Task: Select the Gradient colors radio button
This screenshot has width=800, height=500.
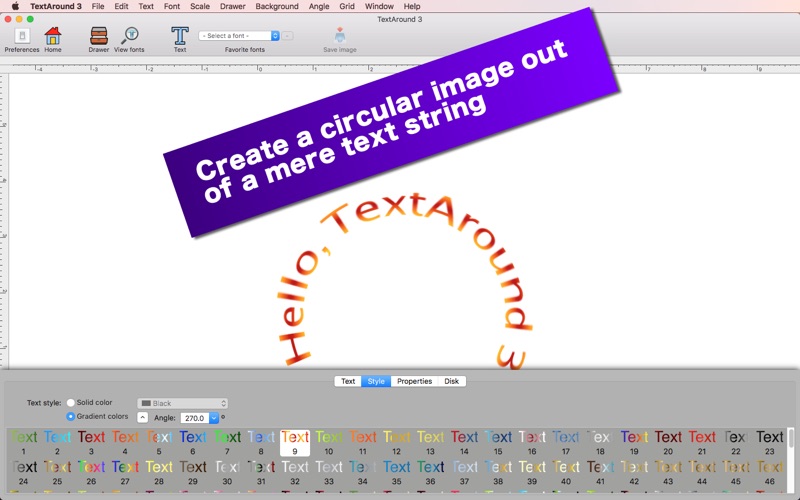Action: [71, 416]
